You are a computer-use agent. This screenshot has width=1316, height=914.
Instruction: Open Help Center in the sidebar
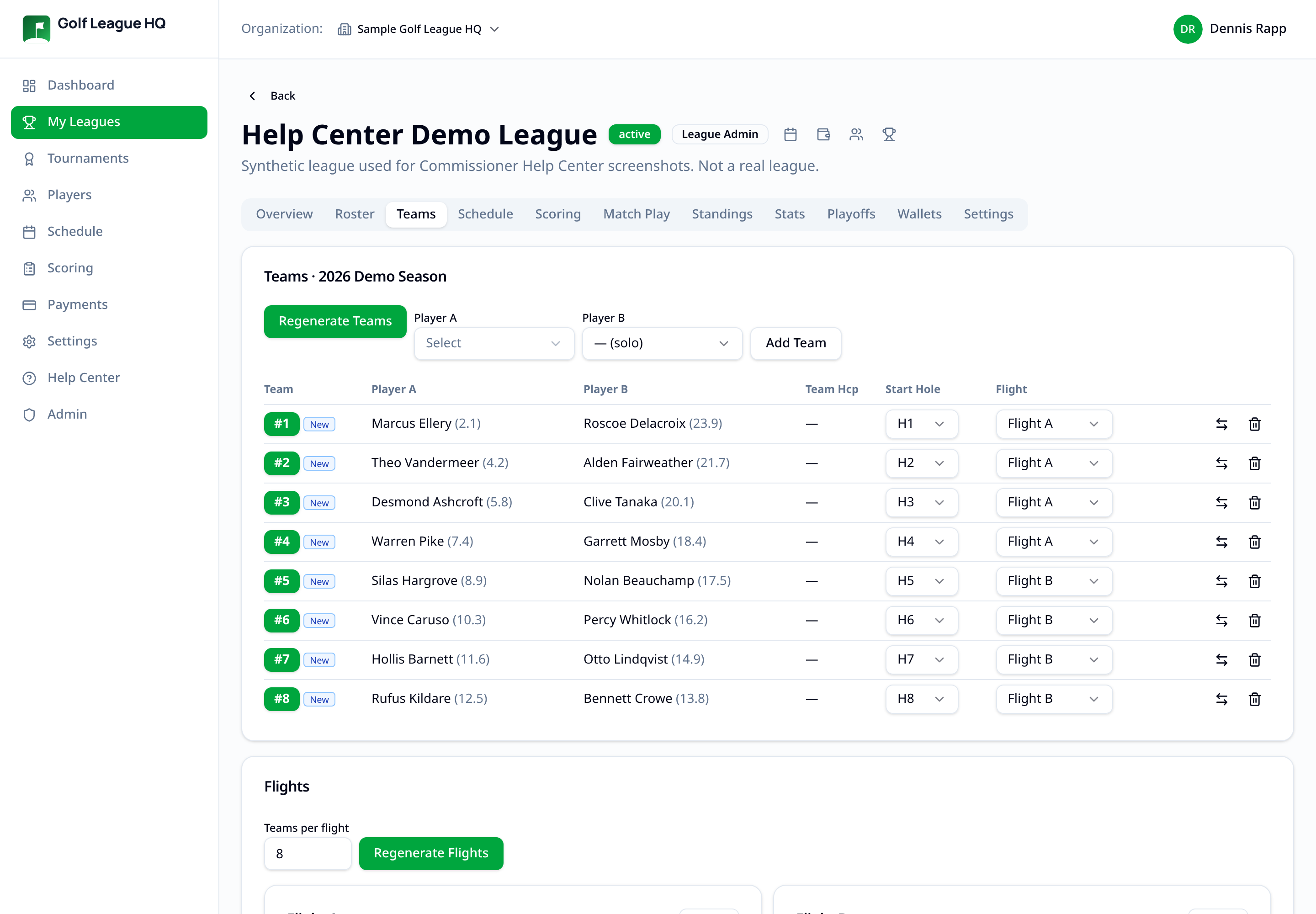point(109,378)
